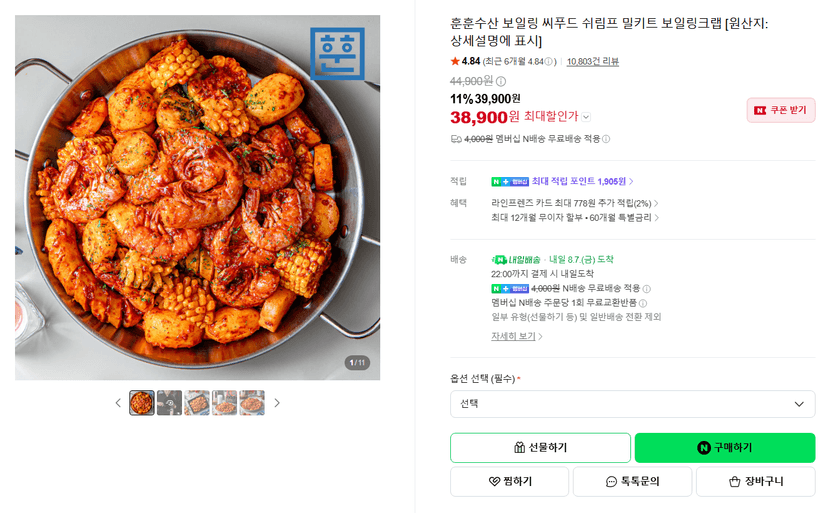This screenshot has width=828, height=513.
Task: Select the second product thumbnail image
Action: [x=170, y=403]
